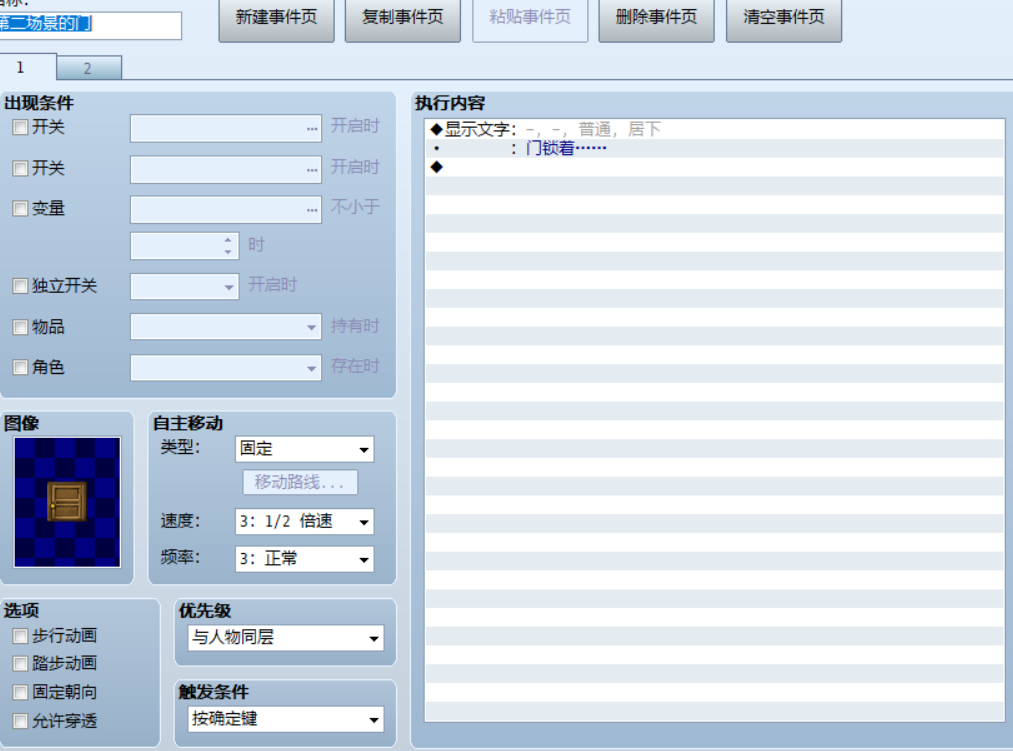Click the event name field 第二场景的门
Image resolution: width=1013 pixels, height=751 pixels.
[x=90, y=25]
